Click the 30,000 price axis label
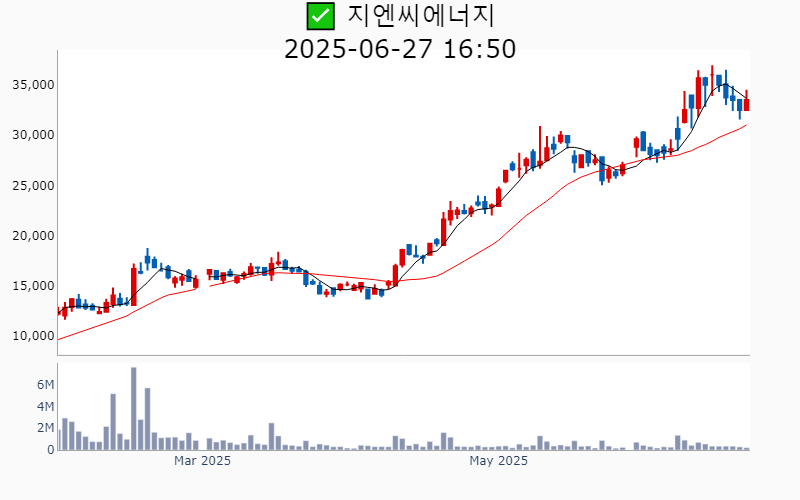 tap(33, 135)
